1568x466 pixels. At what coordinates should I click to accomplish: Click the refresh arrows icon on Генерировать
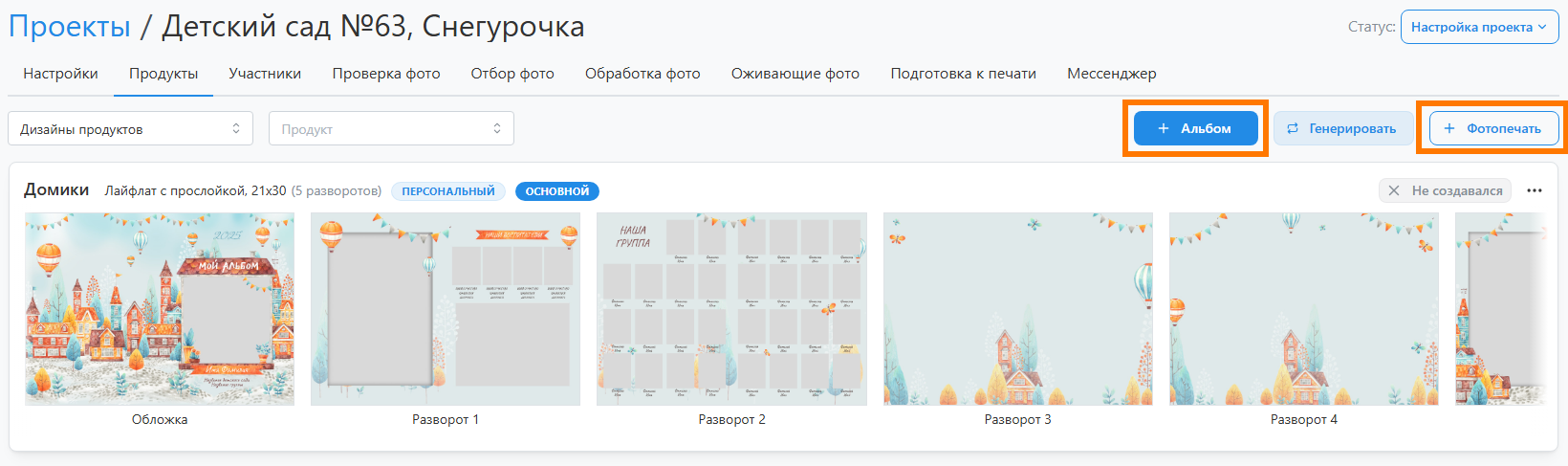(x=1293, y=128)
